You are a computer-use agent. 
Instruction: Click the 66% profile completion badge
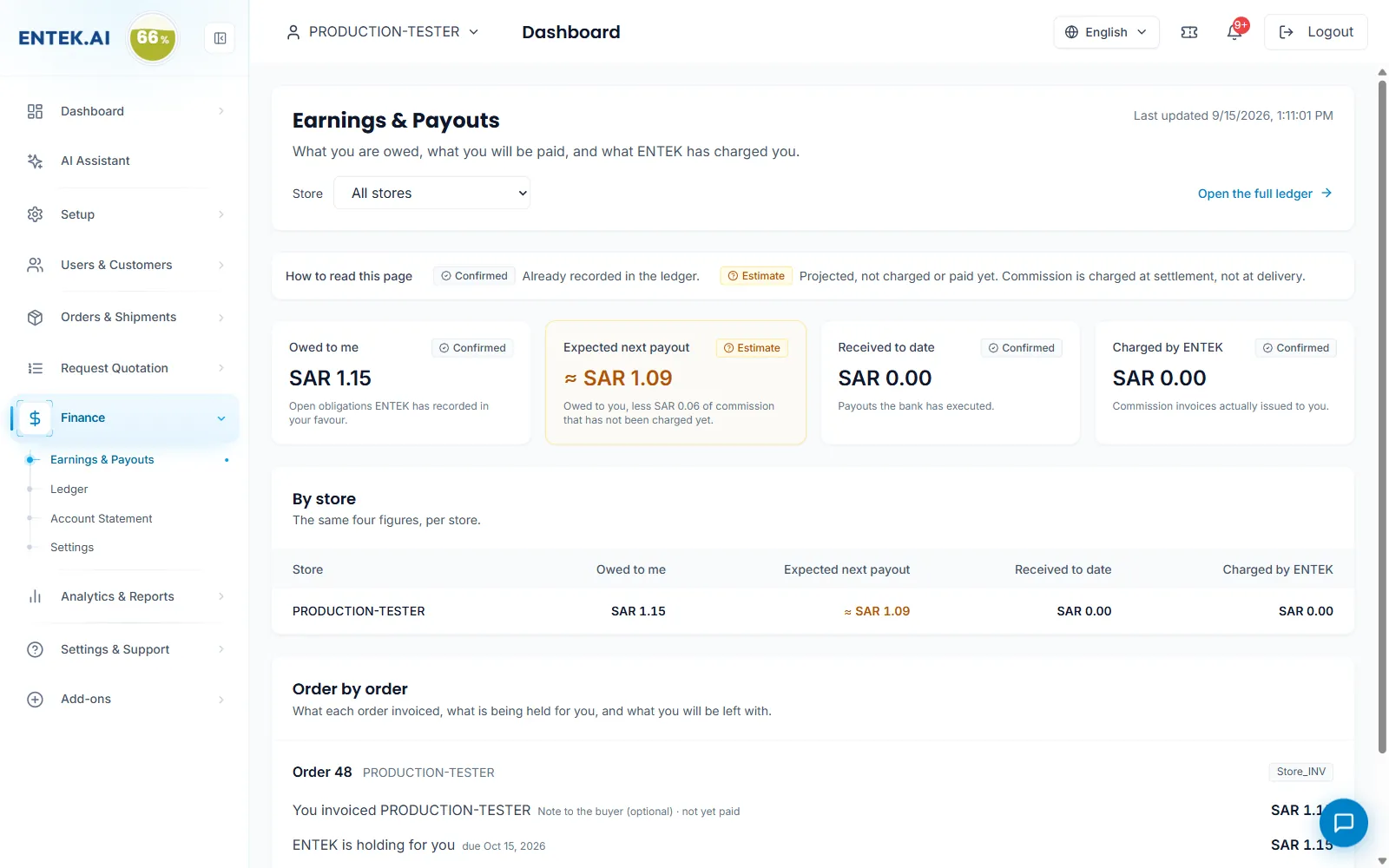153,38
